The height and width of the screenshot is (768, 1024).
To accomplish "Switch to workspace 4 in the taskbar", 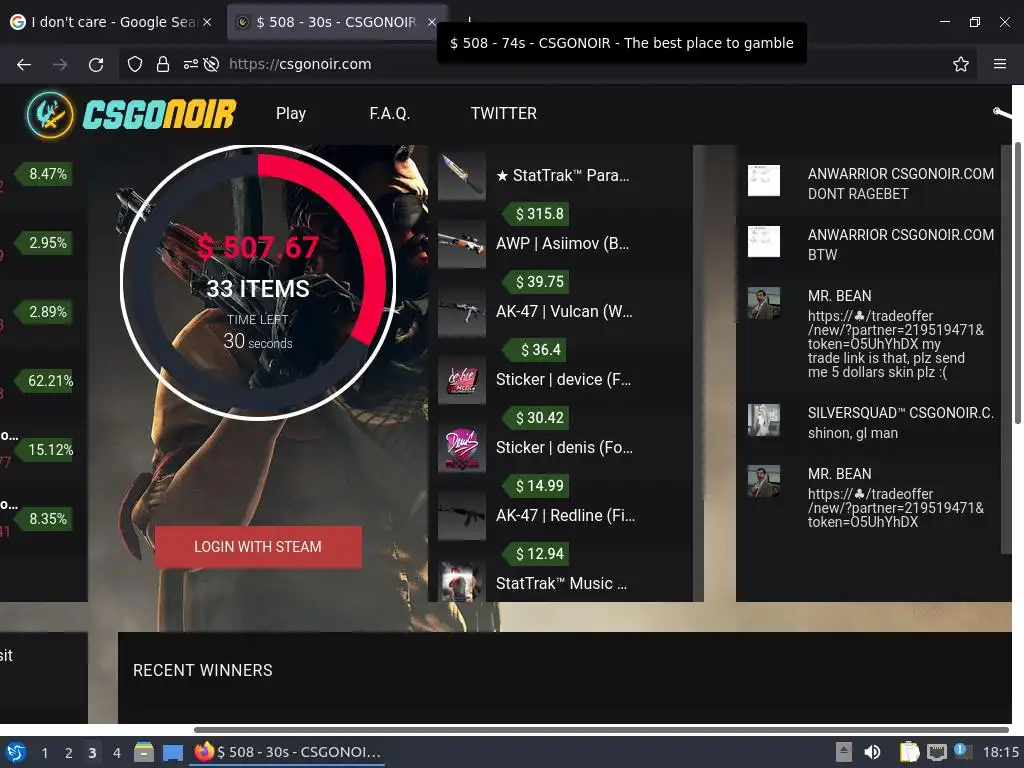I will [x=116, y=753].
